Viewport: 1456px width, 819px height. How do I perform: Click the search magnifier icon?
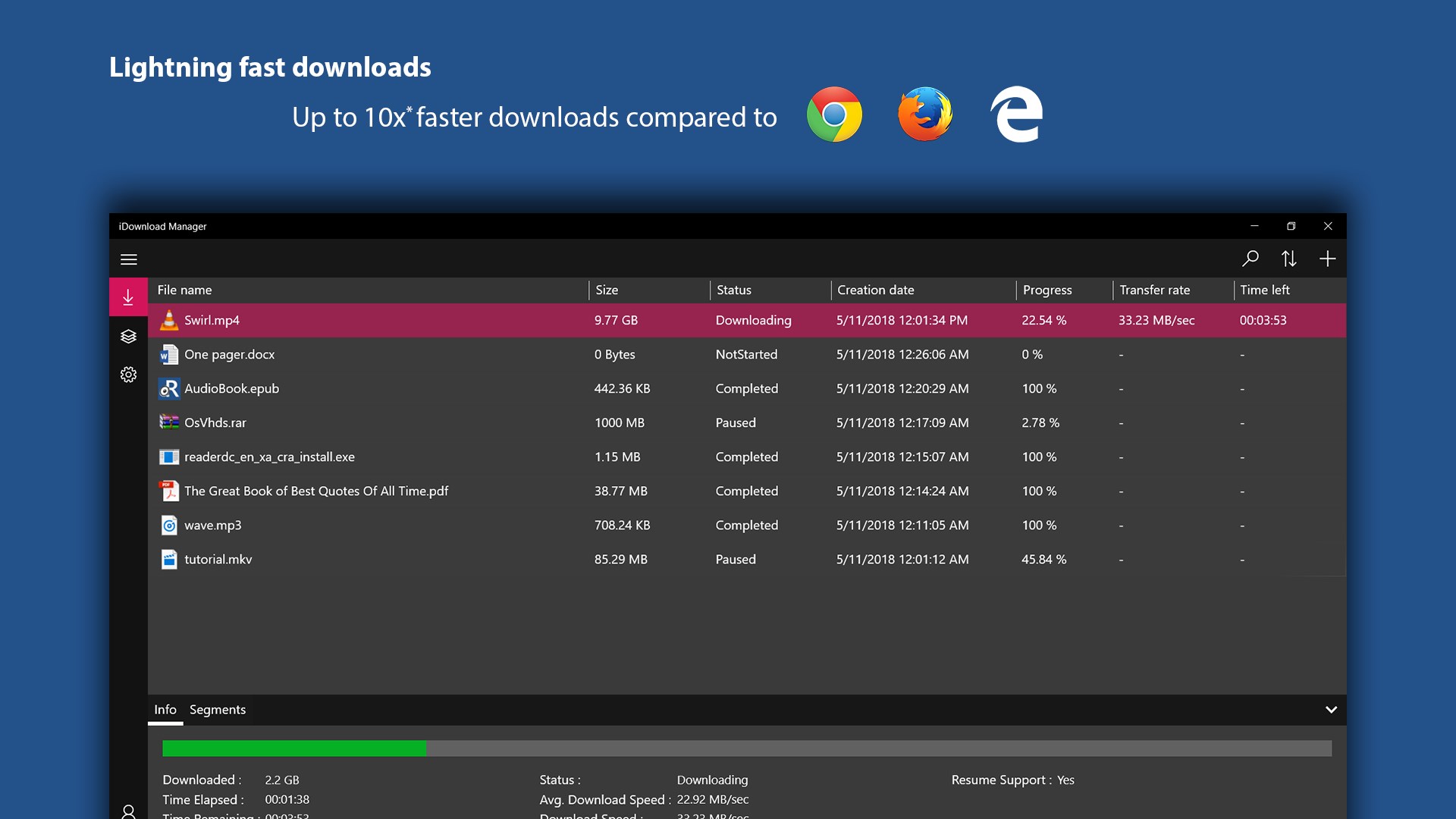[1250, 259]
